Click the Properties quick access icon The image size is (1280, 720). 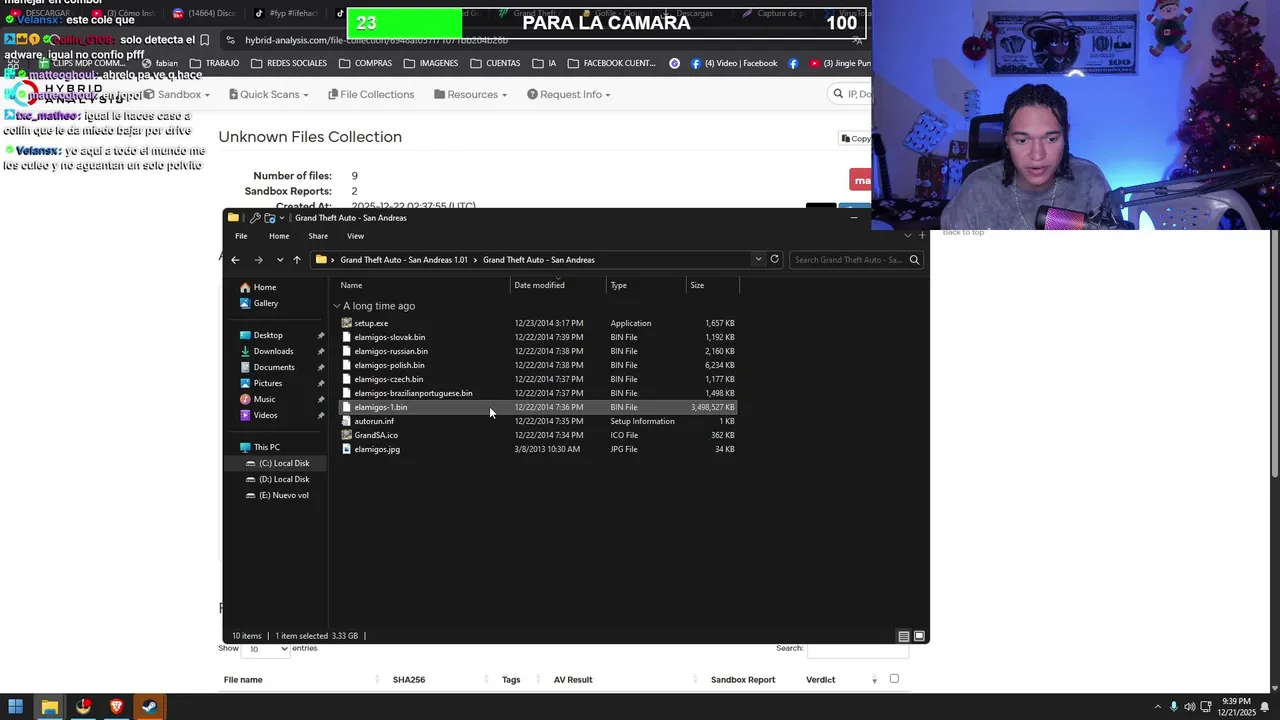click(255, 218)
